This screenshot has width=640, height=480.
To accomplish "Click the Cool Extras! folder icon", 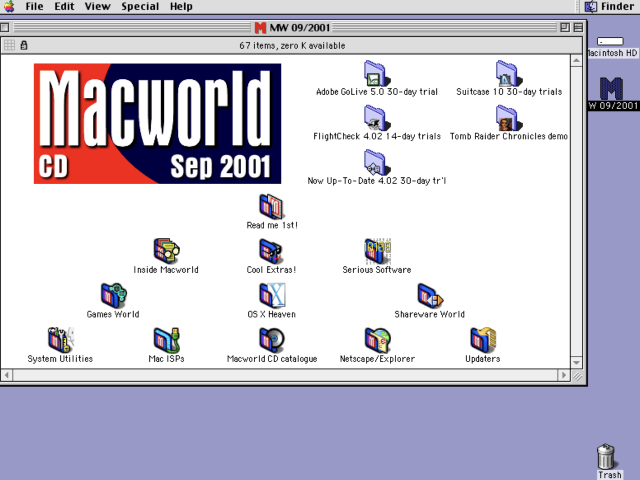I will (x=271, y=251).
